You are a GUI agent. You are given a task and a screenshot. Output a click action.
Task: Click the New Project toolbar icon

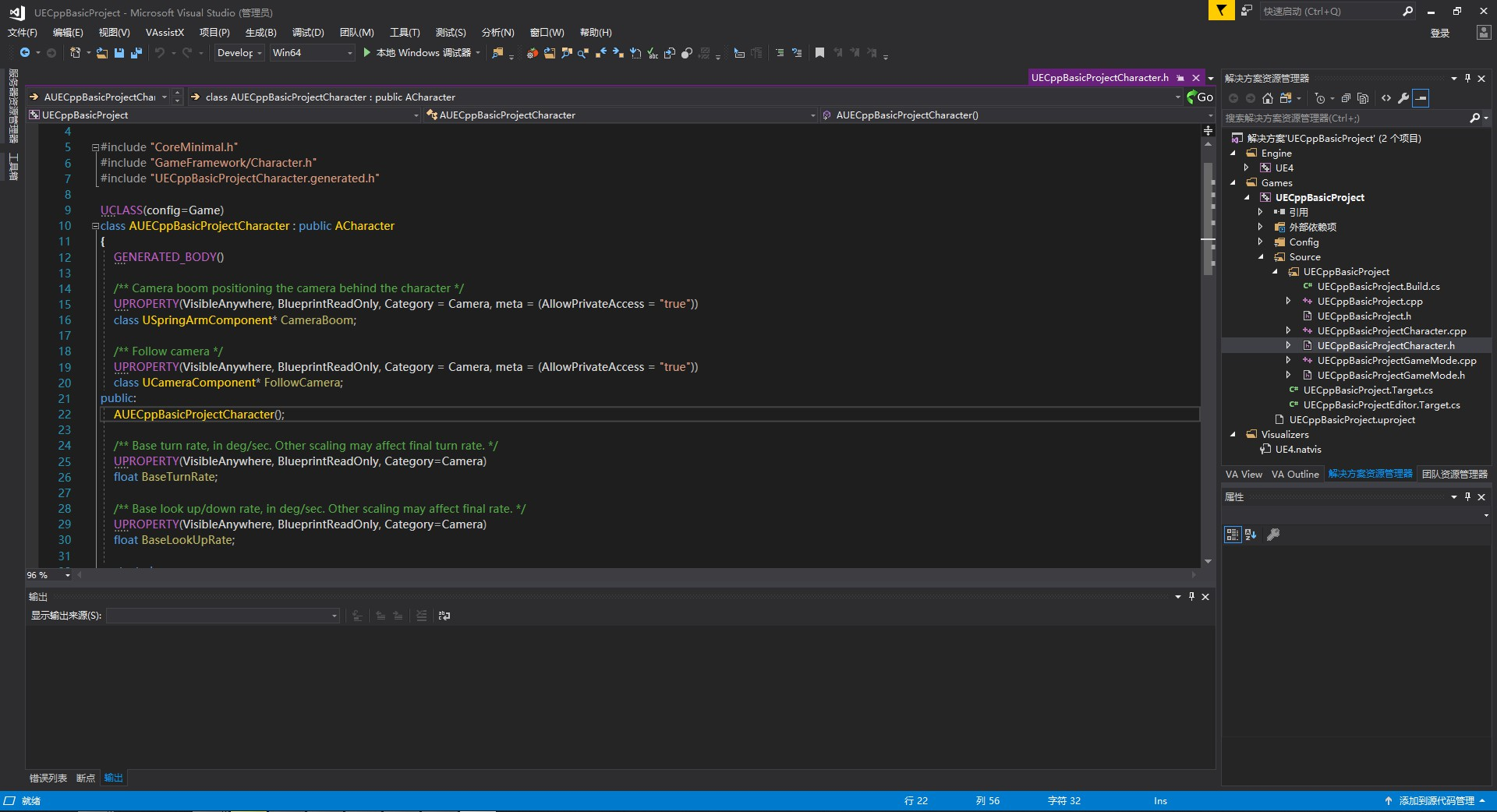(x=75, y=52)
